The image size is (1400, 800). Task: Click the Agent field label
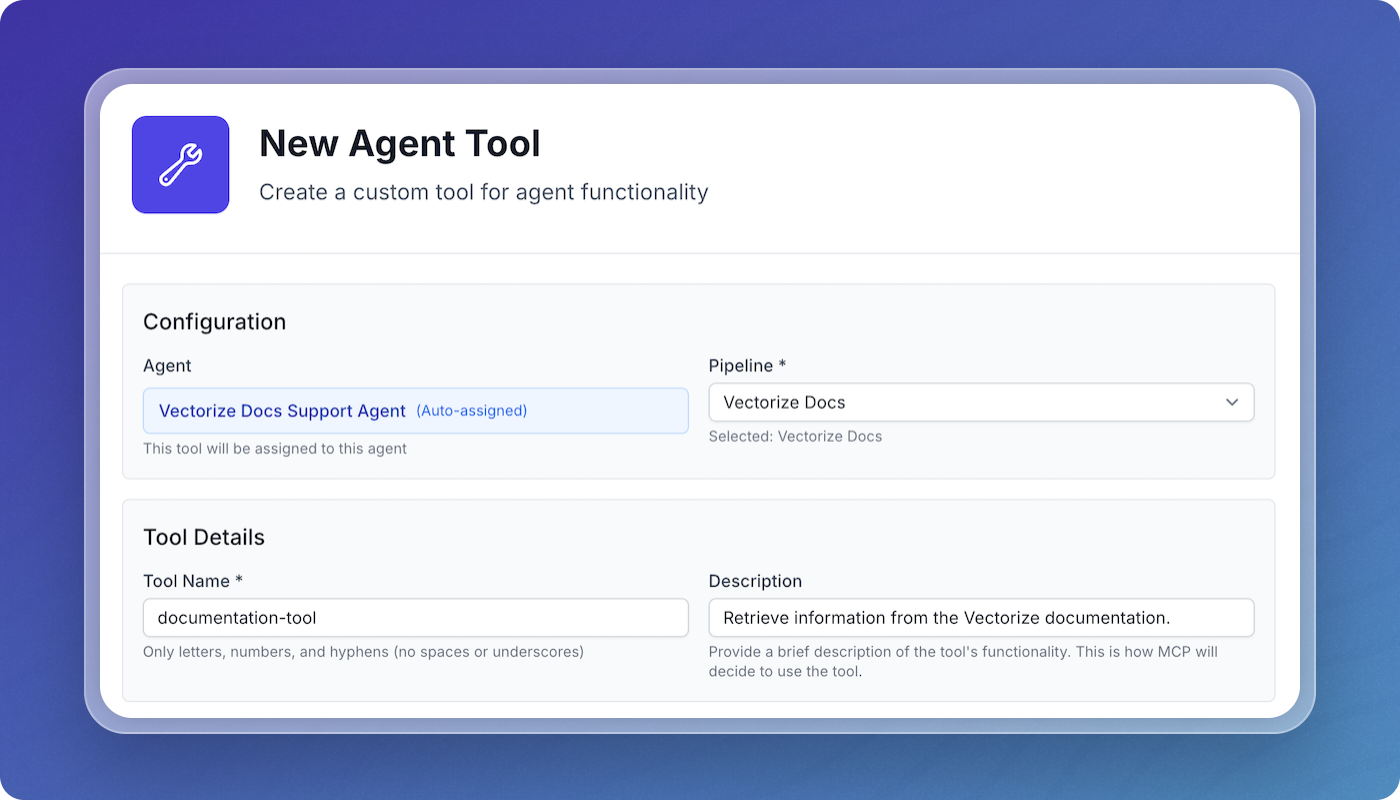167,366
